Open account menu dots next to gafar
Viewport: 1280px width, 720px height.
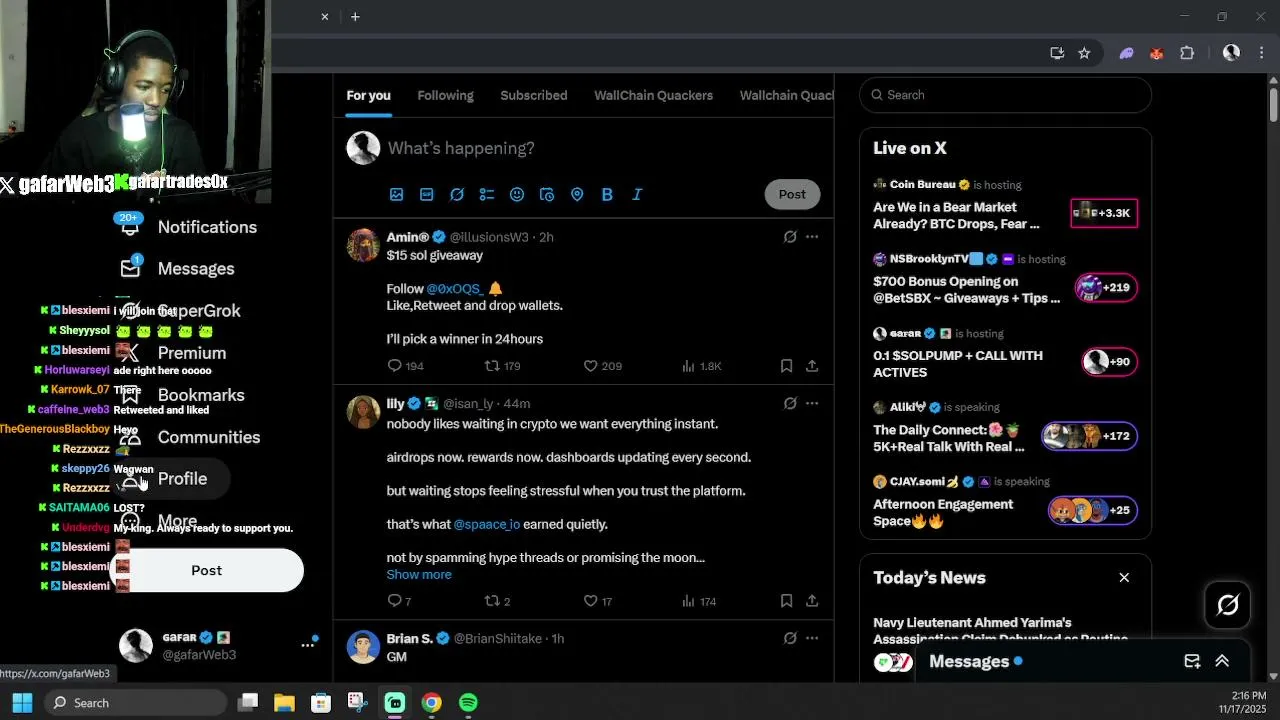(308, 645)
